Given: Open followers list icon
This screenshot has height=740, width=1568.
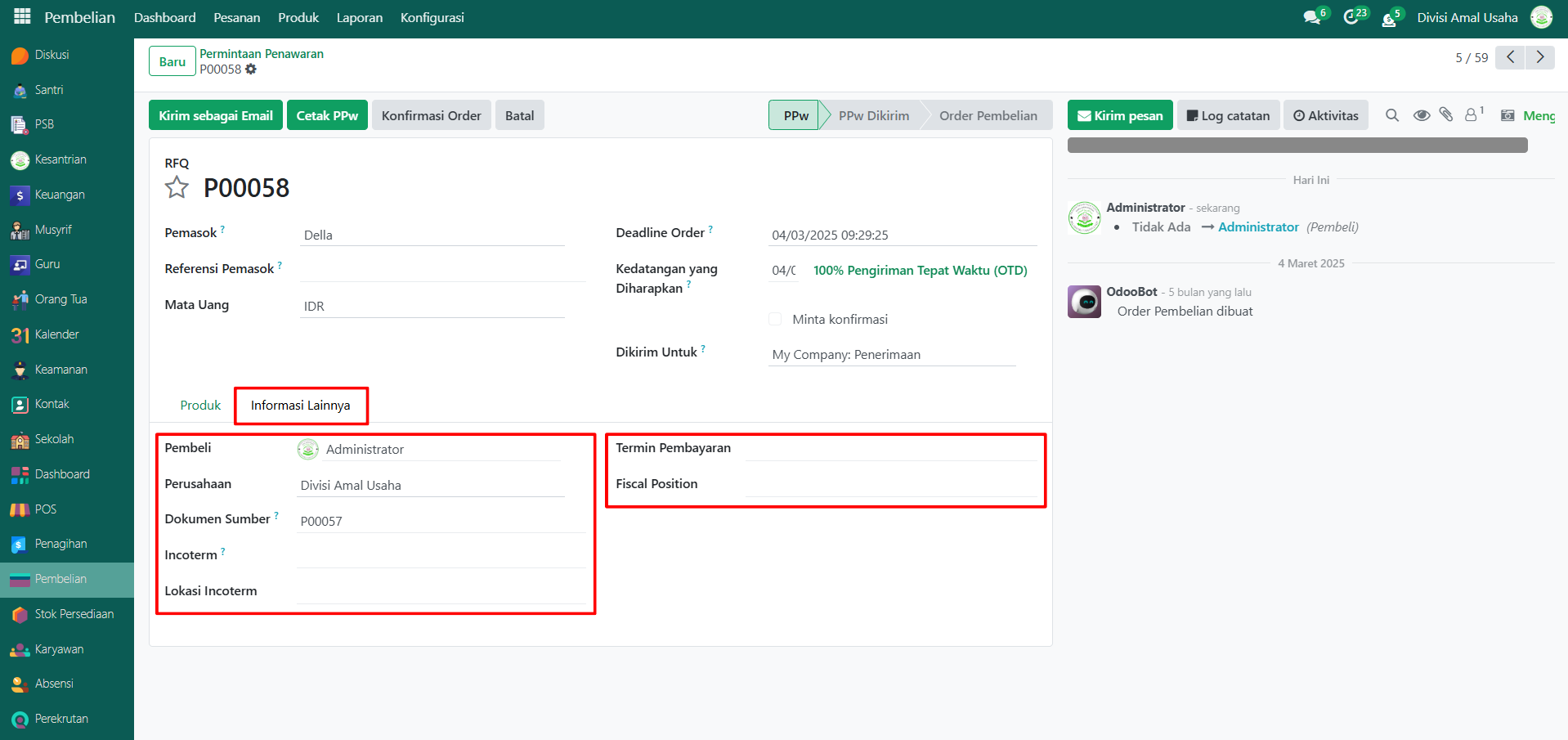Looking at the screenshot, I should [x=1472, y=115].
